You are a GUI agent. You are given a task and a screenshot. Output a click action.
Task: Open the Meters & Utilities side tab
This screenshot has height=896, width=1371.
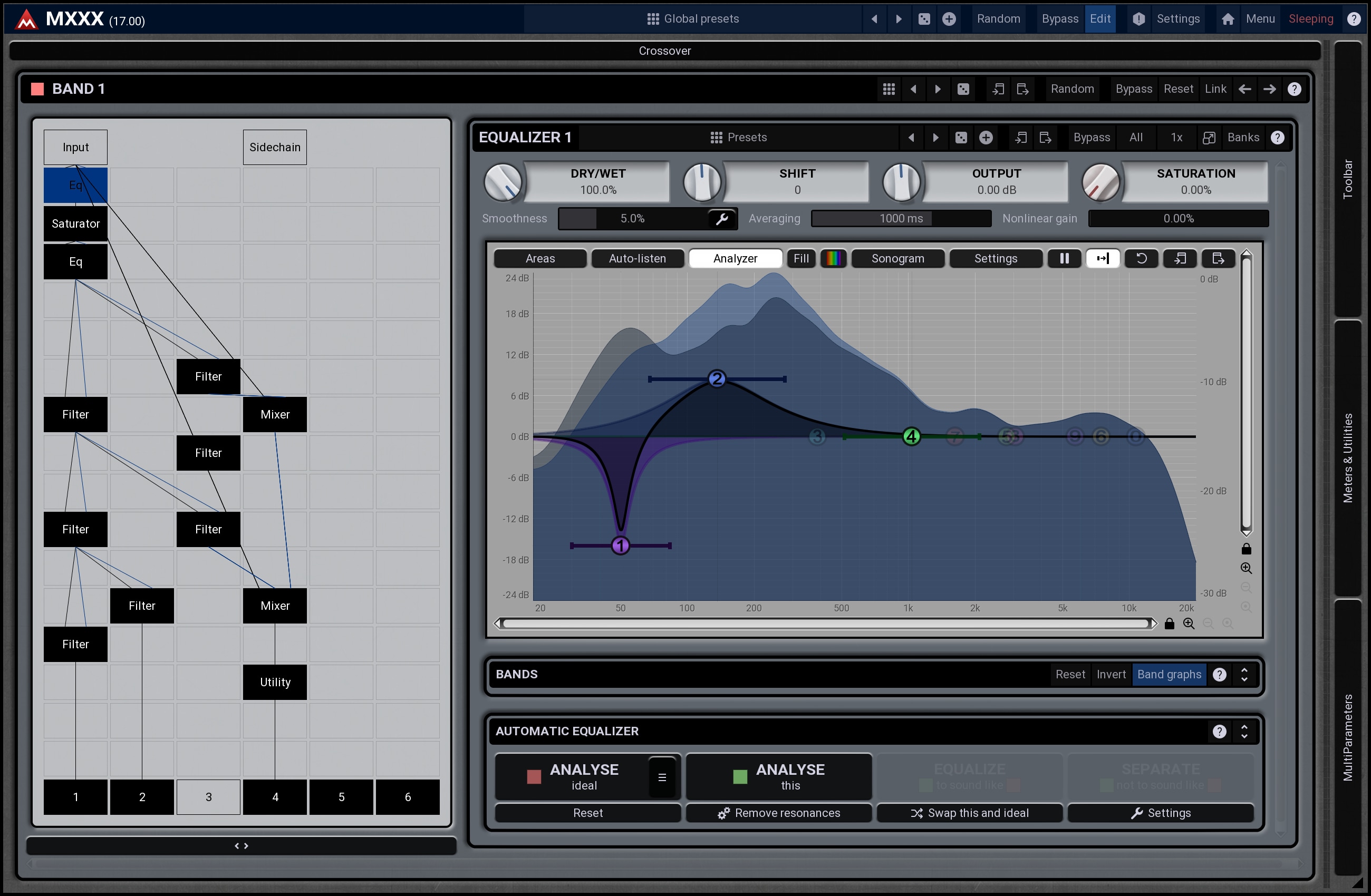point(1347,458)
